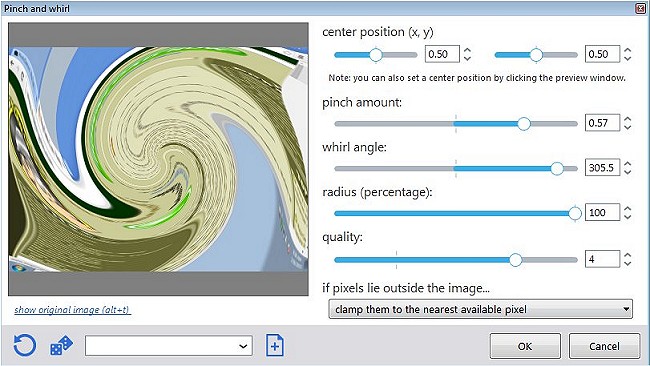Screen dimensions: 650x366
Task: Open the outside-pixels handling dropdown
Action: (x=480, y=309)
